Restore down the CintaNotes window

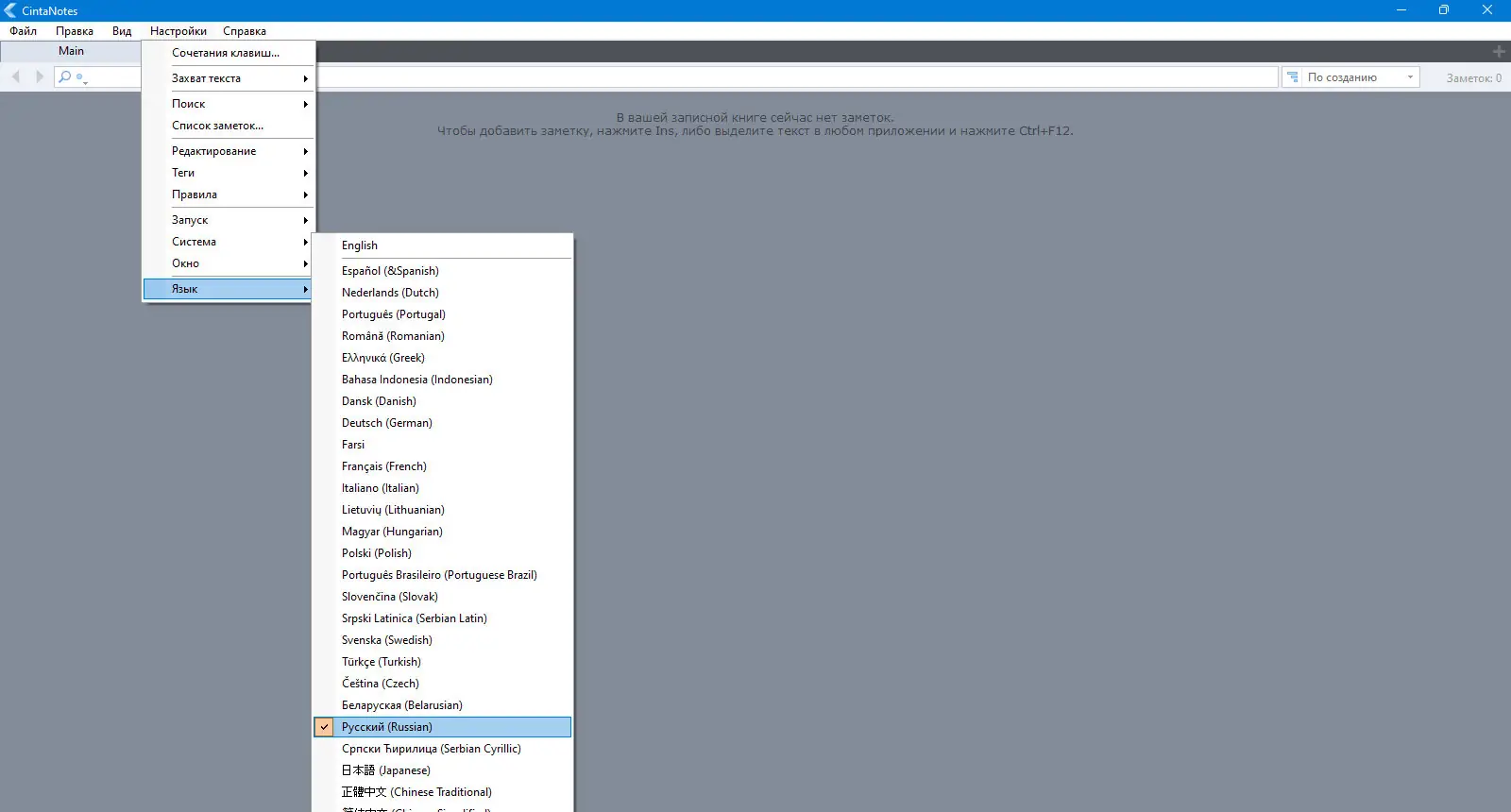1443,10
